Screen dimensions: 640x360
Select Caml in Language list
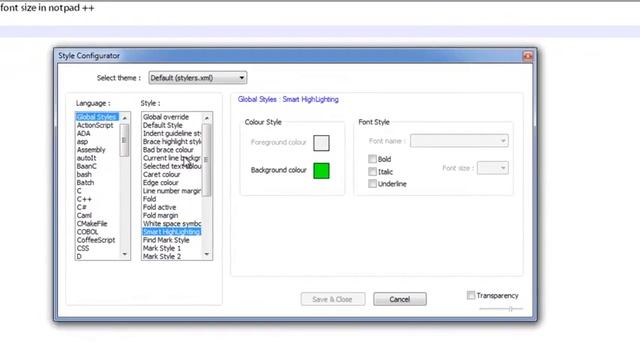(x=84, y=216)
